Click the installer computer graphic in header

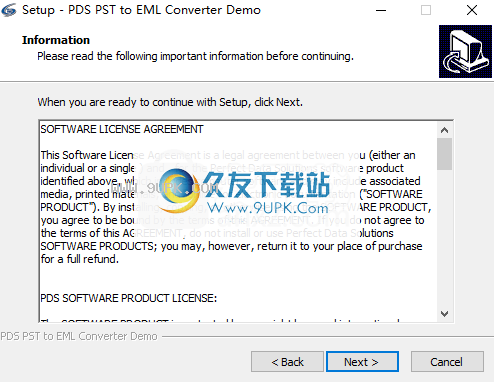pyautogui.click(x=465, y=51)
